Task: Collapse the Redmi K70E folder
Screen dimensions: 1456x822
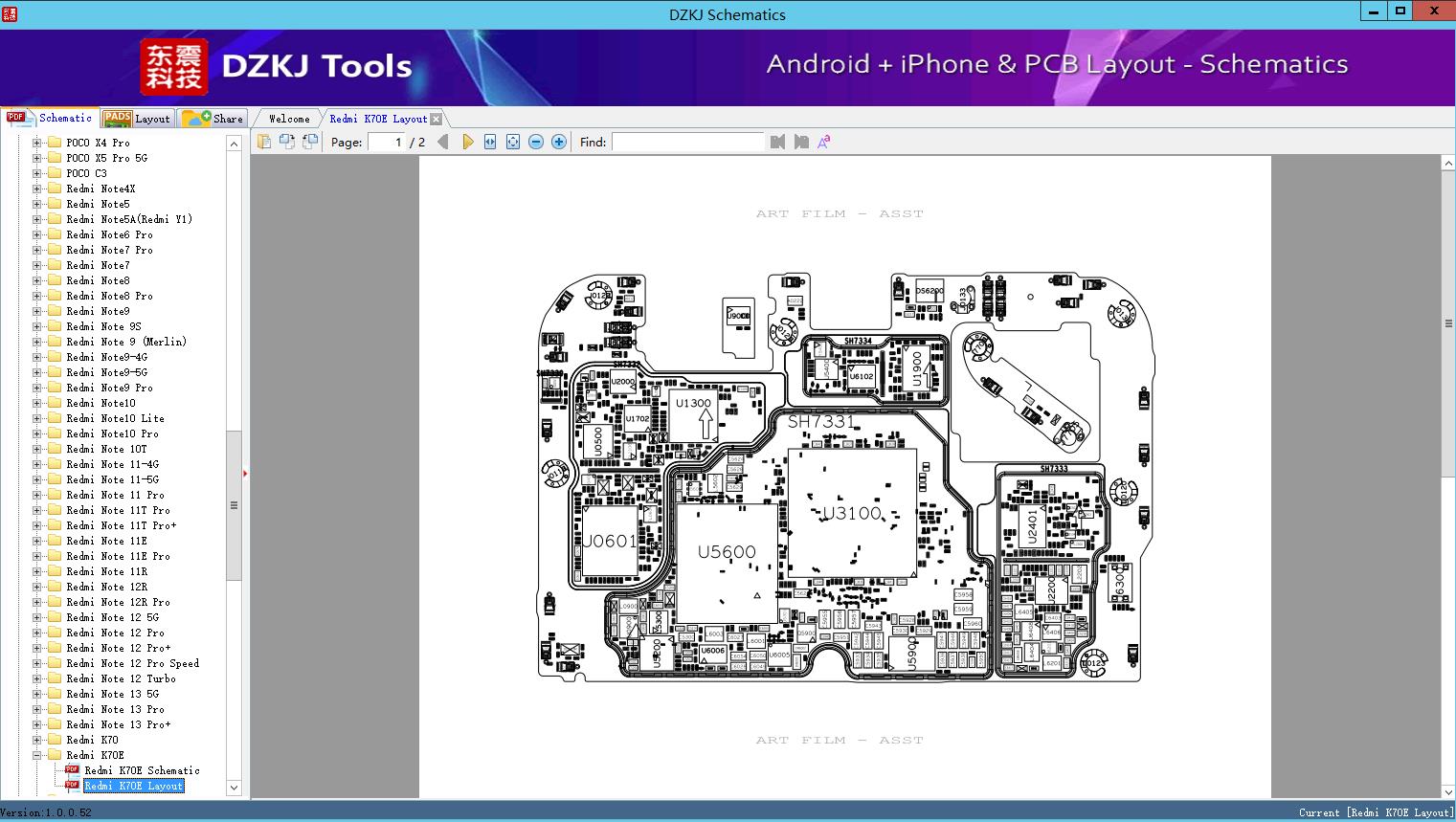Action: [37, 755]
